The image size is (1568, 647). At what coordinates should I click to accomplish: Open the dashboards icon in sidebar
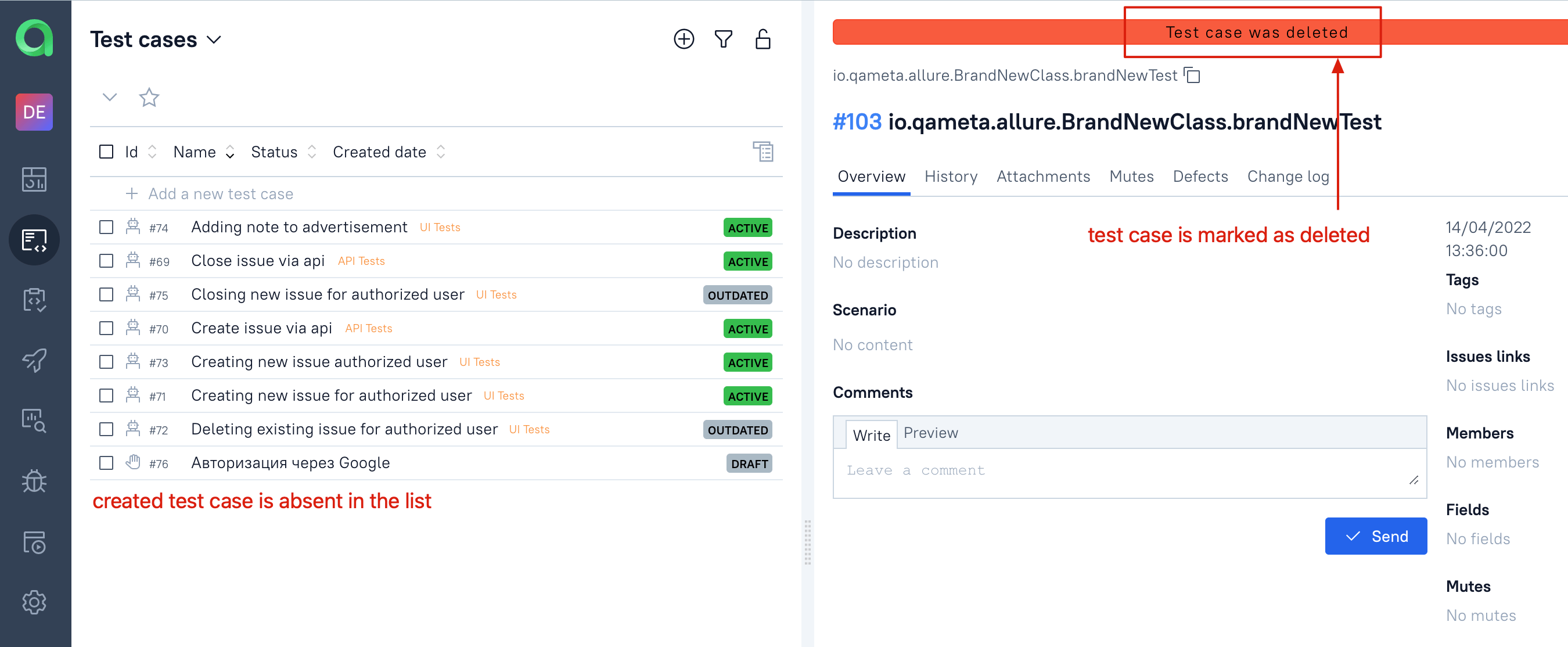[x=34, y=179]
